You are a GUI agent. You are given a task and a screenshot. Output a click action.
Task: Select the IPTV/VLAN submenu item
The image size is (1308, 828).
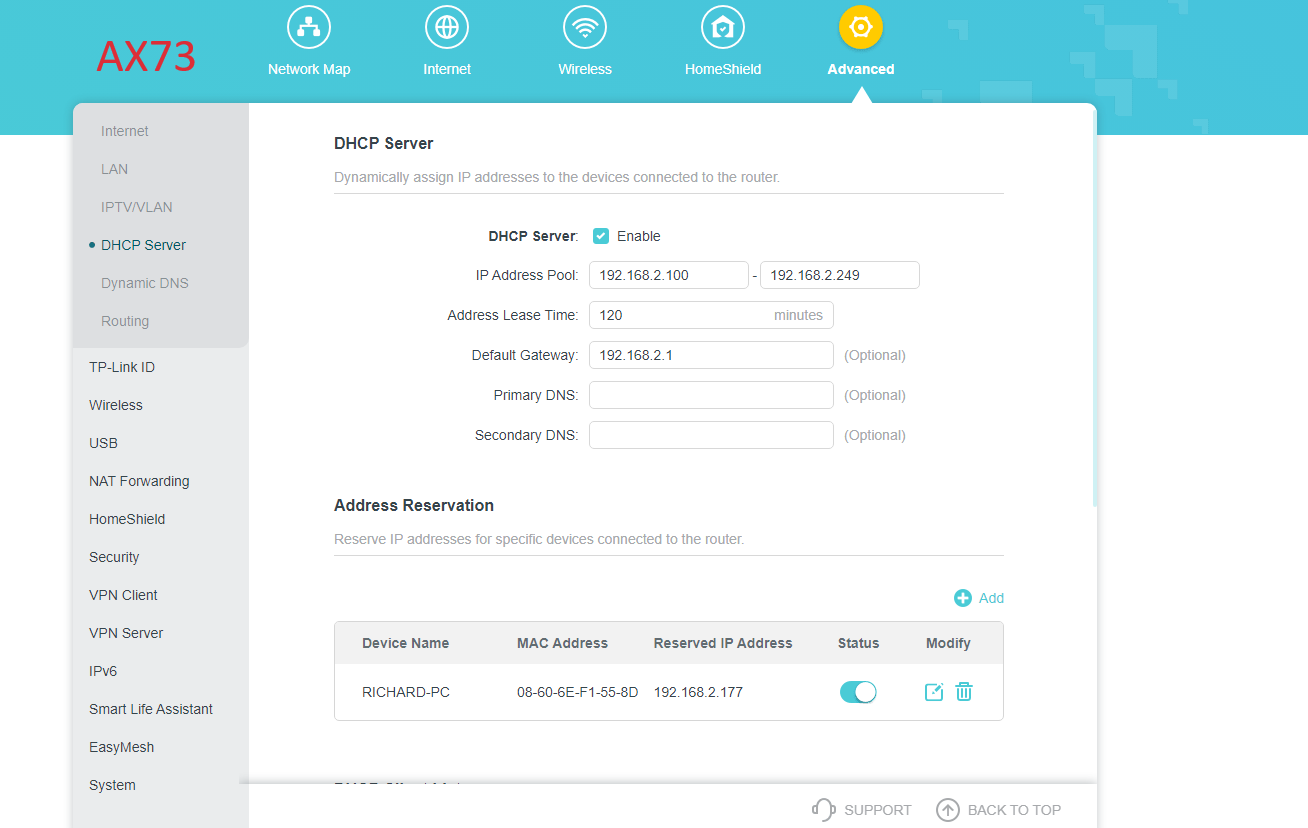137,207
